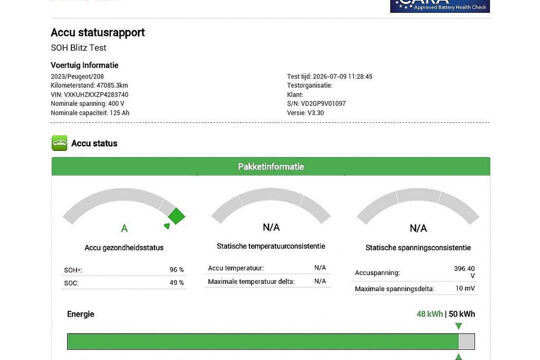540x360 pixels.
Task: Click the green arrow below the energy bar
Action: tap(458, 357)
